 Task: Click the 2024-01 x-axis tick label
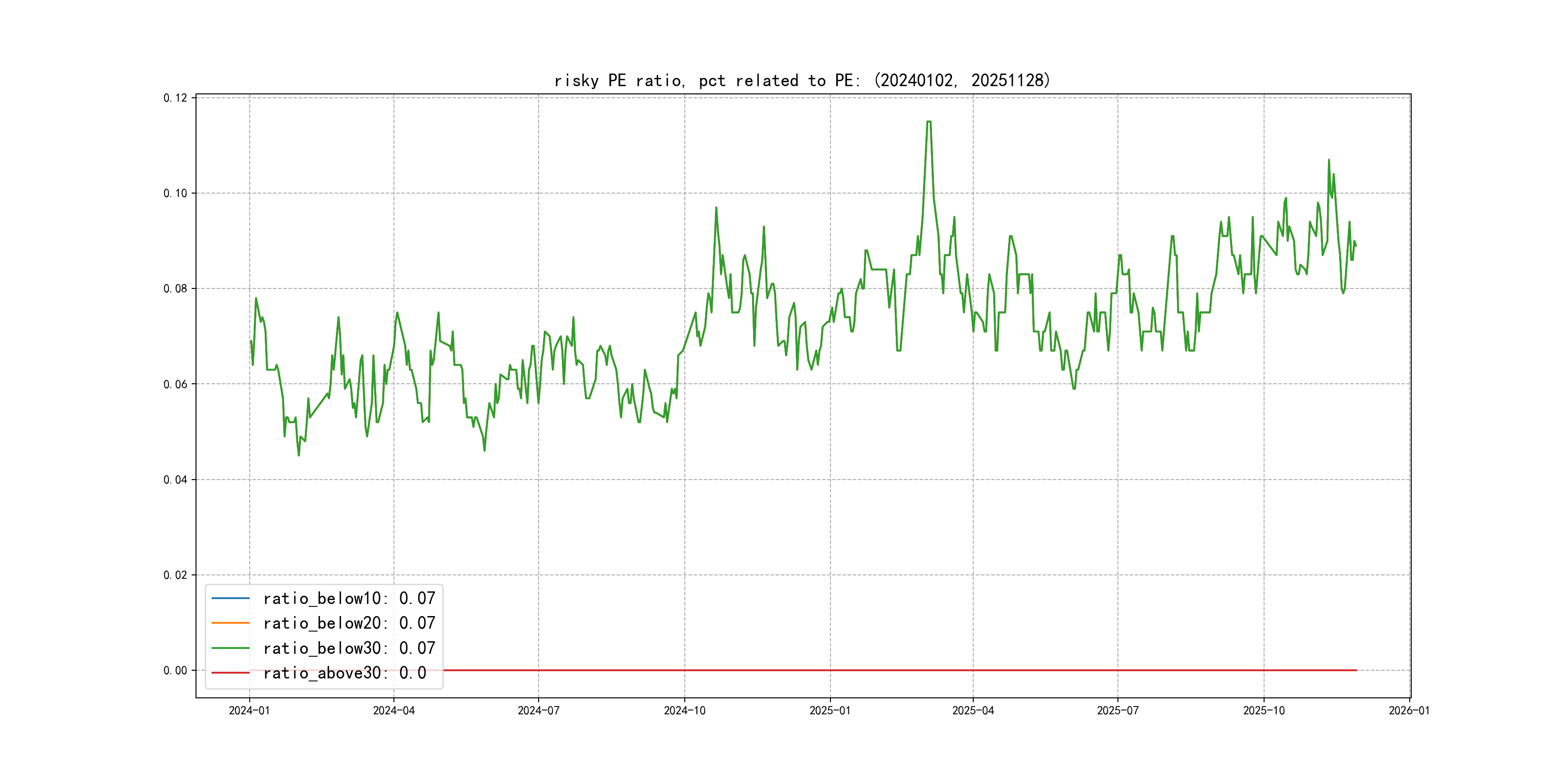249,710
